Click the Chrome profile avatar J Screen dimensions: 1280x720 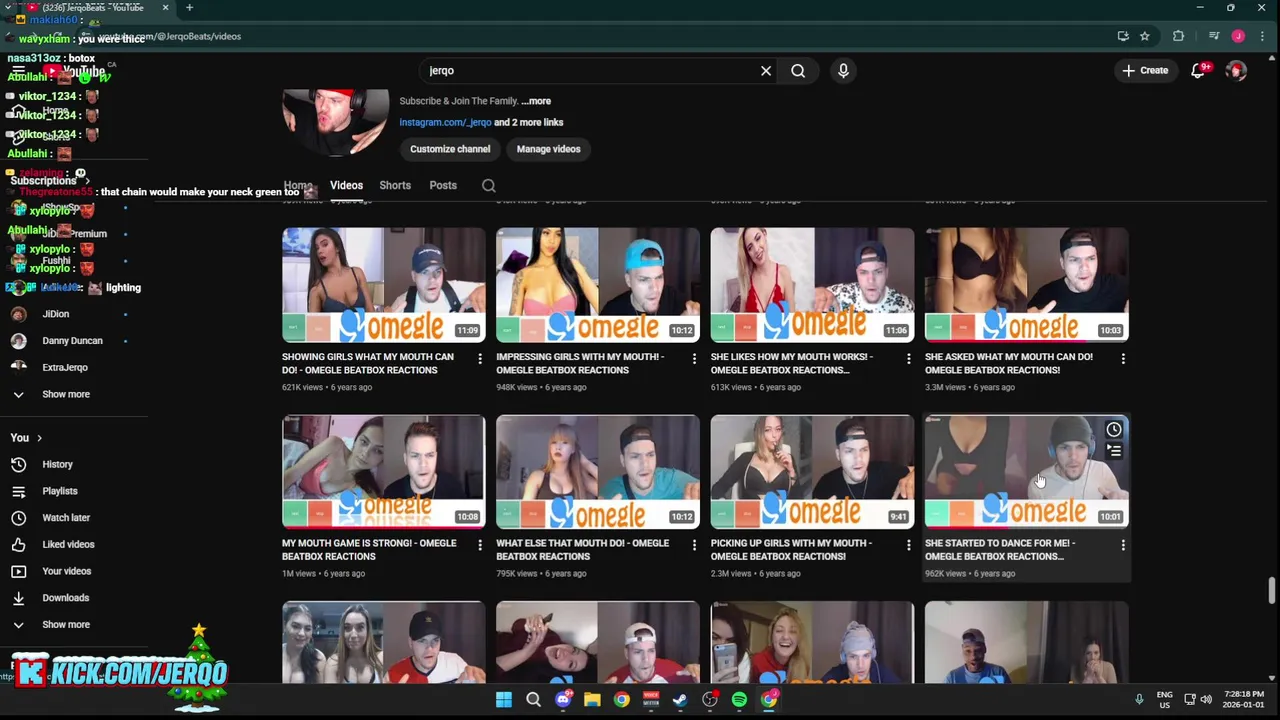[1238, 36]
